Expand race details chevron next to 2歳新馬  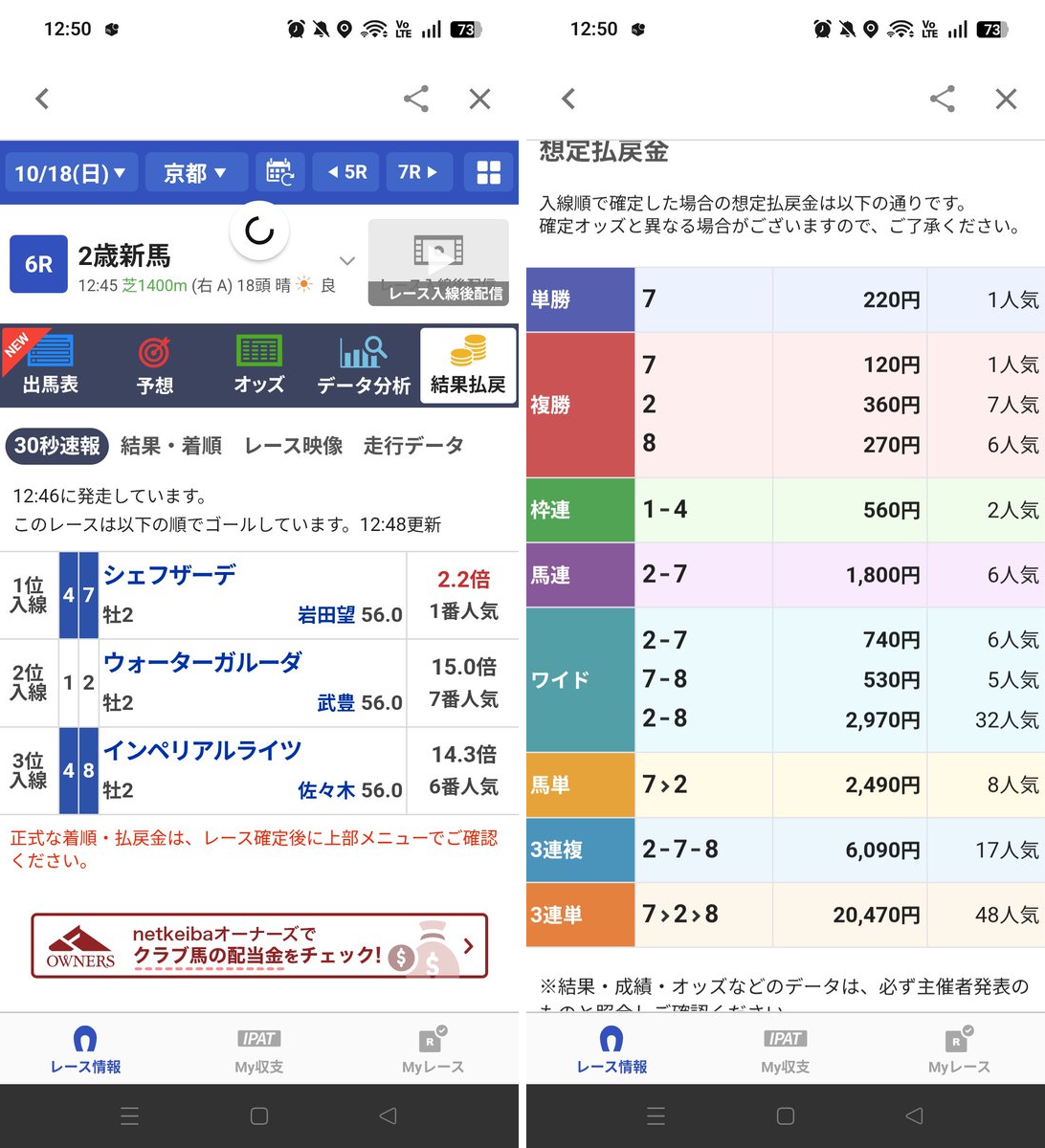coord(347,260)
